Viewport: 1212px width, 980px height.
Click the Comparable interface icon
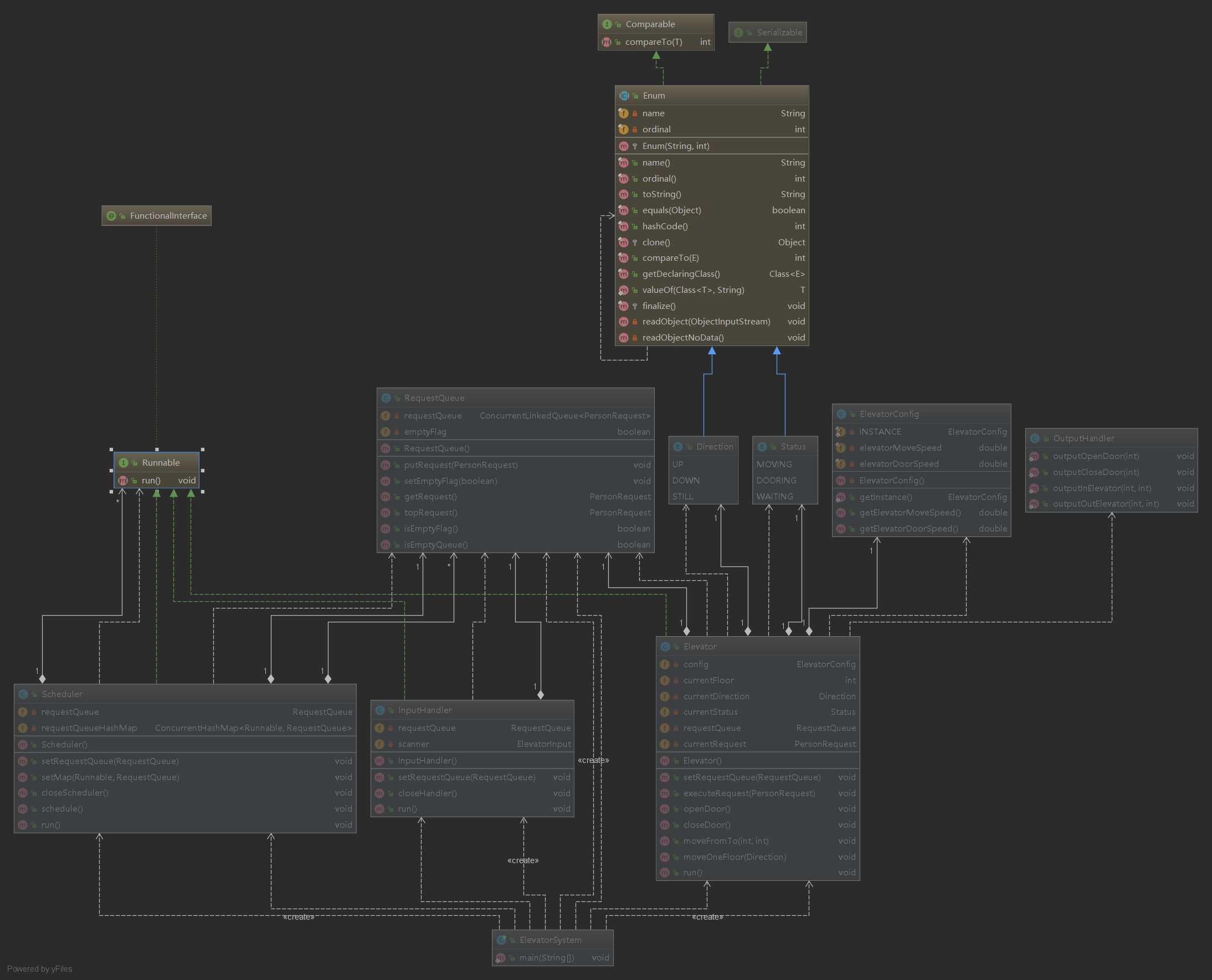tap(607, 24)
